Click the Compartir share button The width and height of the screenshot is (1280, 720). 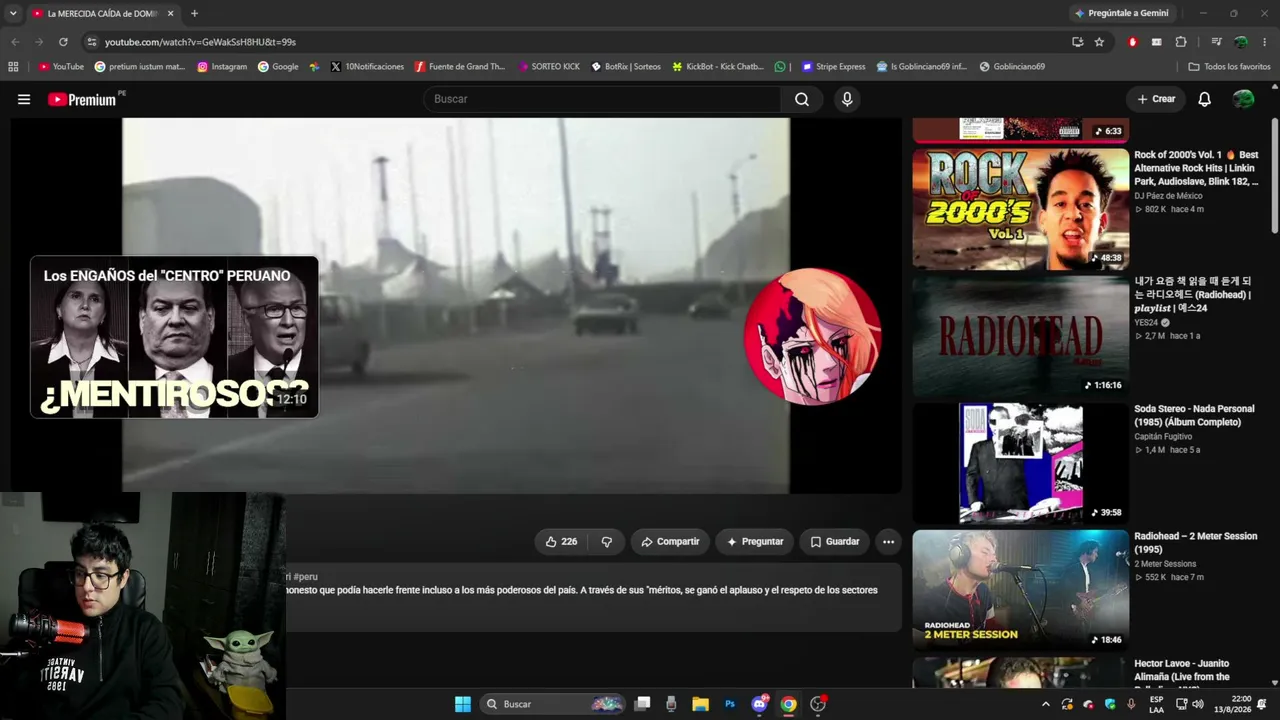click(670, 541)
